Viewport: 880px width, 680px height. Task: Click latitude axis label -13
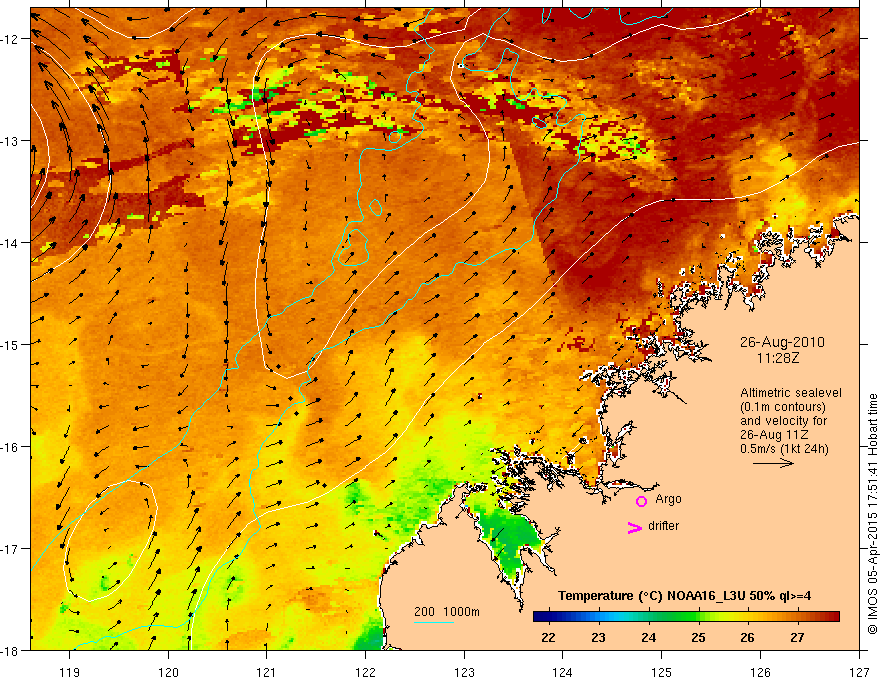tap(11, 141)
